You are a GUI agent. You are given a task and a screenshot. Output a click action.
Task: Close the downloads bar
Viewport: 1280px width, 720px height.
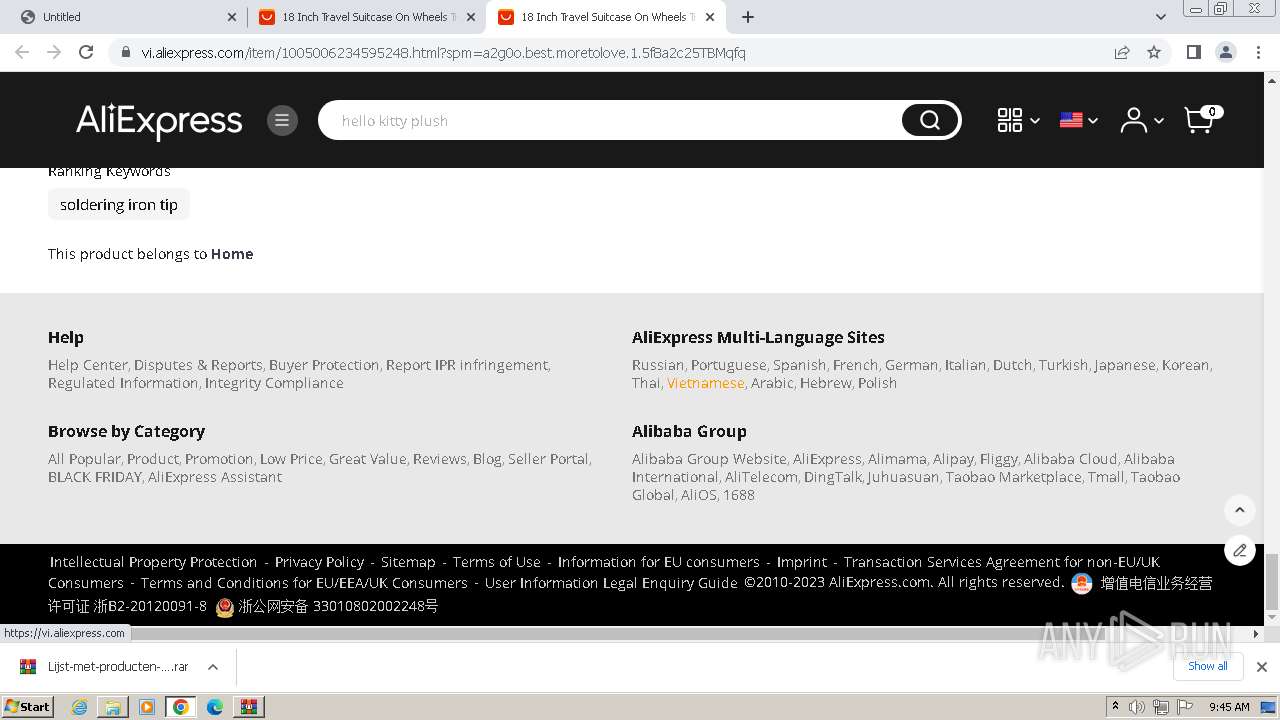(x=1262, y=667)
